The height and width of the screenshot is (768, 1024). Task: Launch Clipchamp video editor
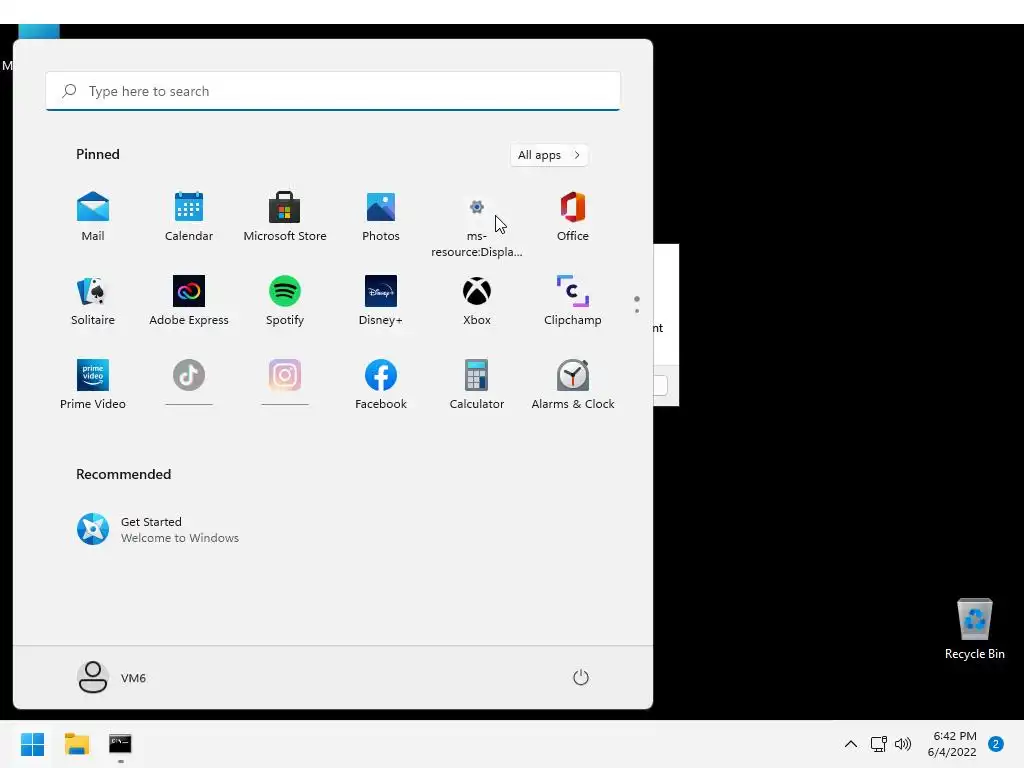(x=573, y=300)
